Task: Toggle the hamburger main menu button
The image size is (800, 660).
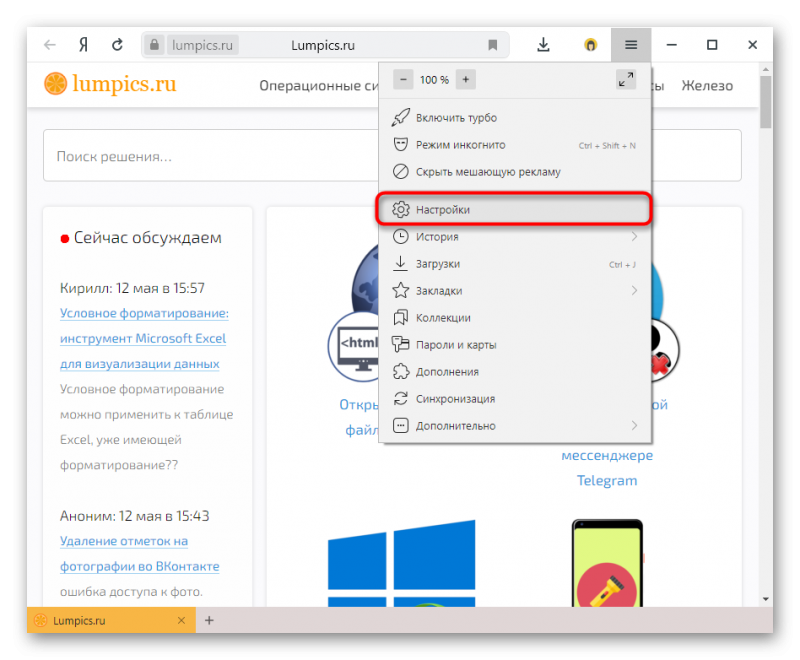Action: (x=631, y=45)
